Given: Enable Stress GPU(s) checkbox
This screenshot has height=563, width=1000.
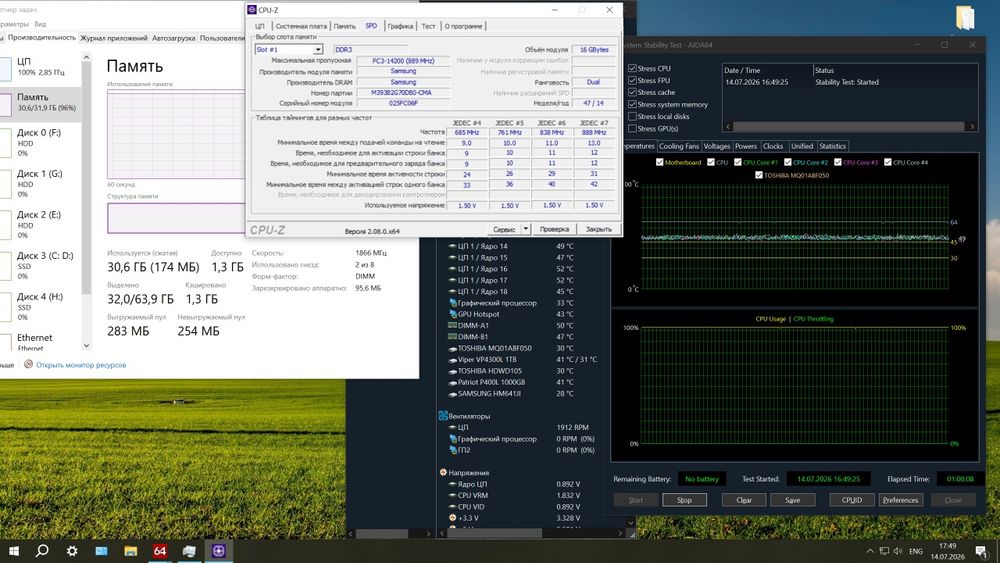Looking at the screenshot, I should pos(632,128).
